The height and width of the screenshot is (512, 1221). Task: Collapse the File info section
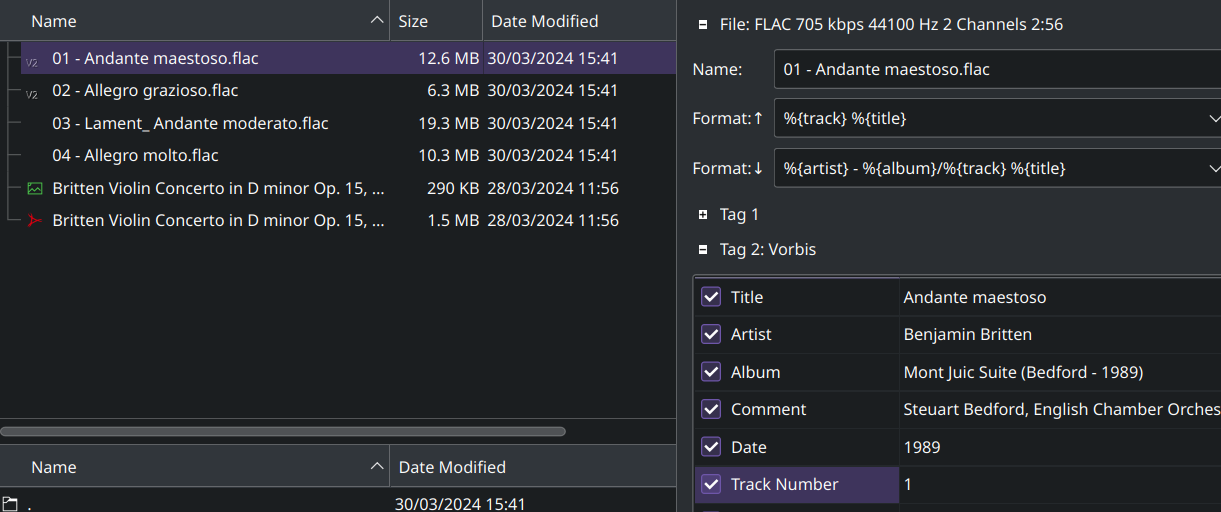click(x=704, y=24)
